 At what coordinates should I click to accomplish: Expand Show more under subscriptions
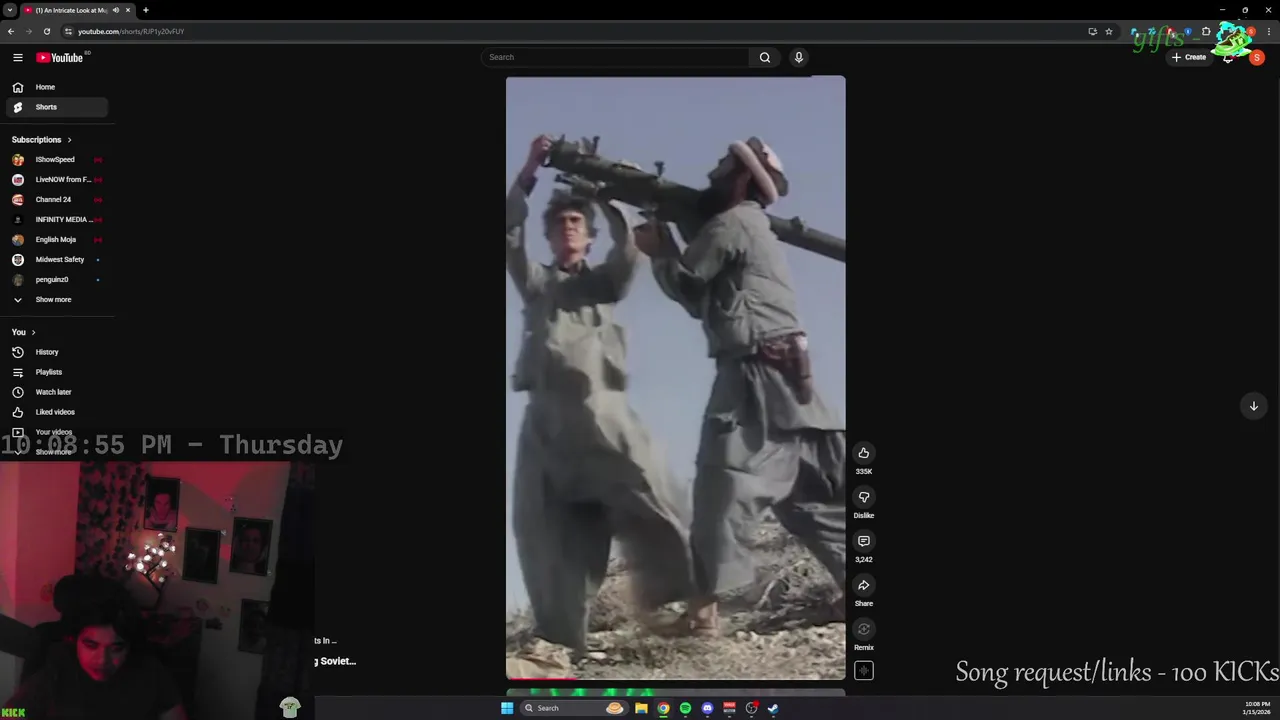point(57,300)
